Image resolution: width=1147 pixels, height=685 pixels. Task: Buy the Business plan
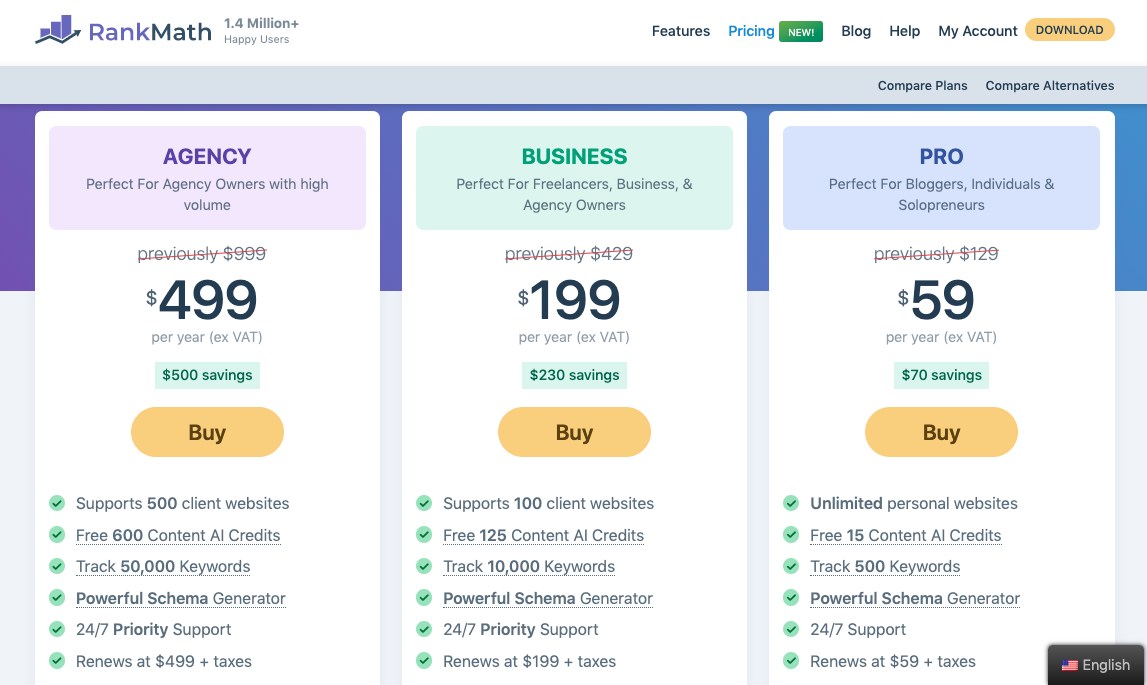[574, 432]
